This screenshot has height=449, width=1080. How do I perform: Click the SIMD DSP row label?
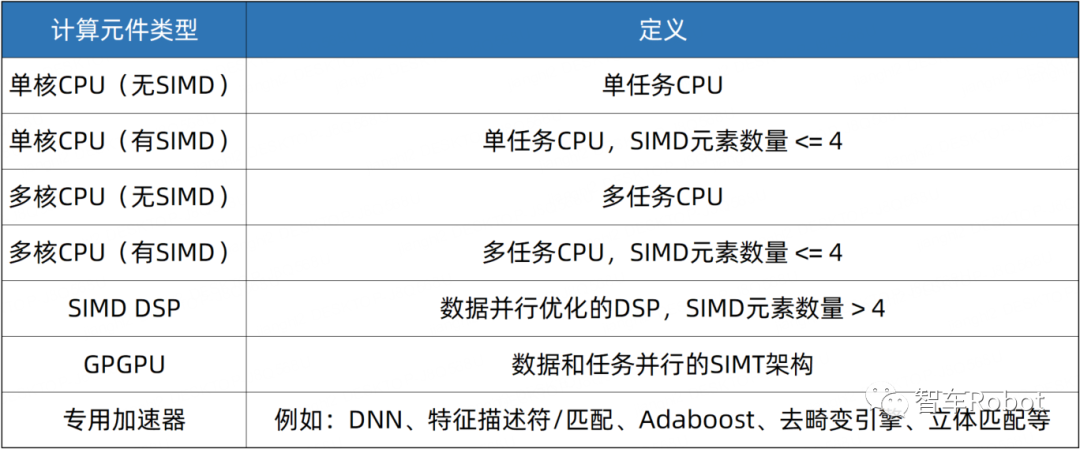pos(124,308)
